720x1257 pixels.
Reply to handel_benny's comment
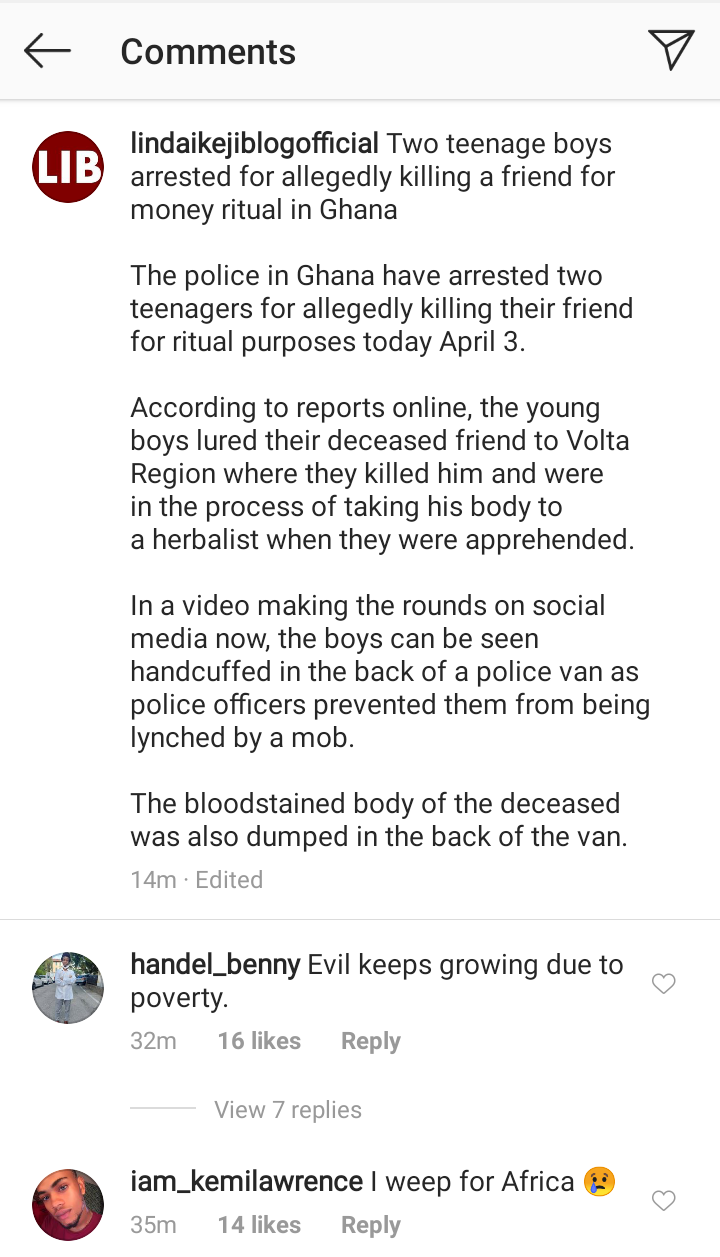pos(371,1041)
